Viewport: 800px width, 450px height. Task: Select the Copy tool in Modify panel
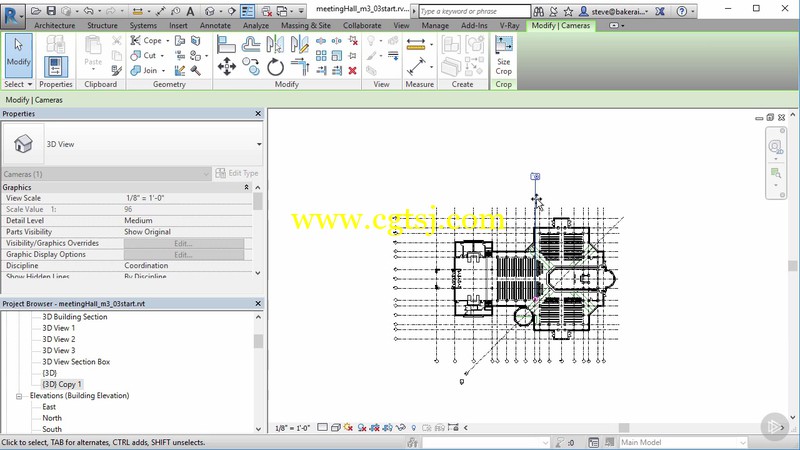[251, 67]
